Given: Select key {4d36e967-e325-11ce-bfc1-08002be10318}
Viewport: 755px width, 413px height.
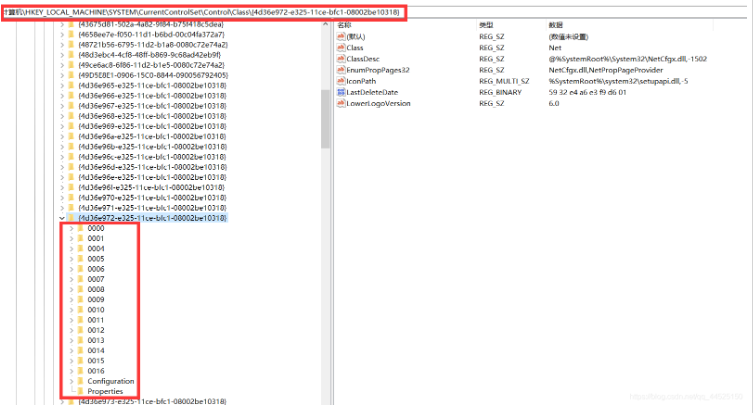Looking at the screenshot, I should click(152, 105).
